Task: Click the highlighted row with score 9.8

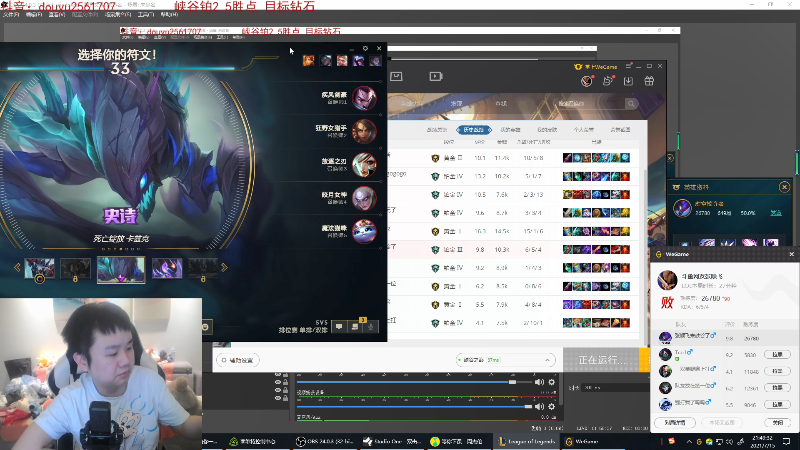Action: (514, 250)
